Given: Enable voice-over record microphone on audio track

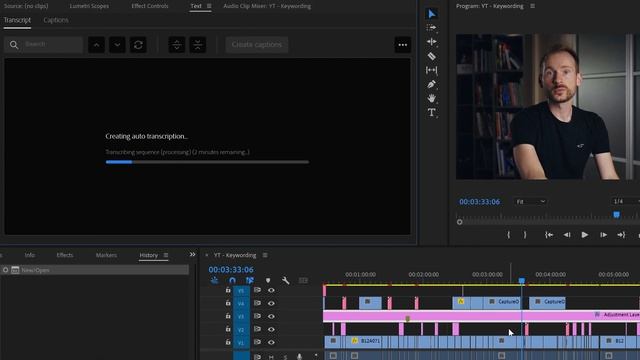Looking at the screenshot, I should pos(299,357).
